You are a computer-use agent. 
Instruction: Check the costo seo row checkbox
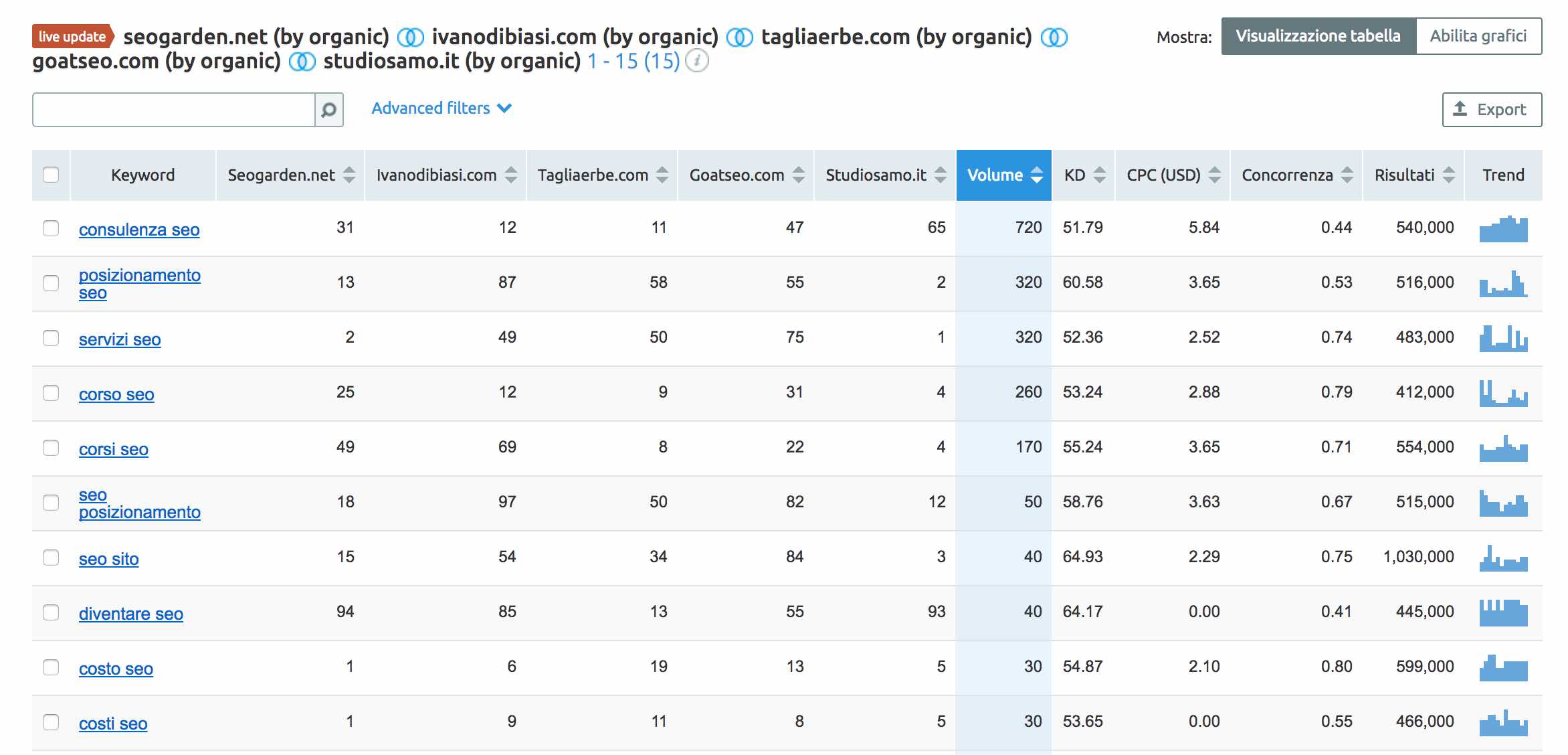click(51, 667)
